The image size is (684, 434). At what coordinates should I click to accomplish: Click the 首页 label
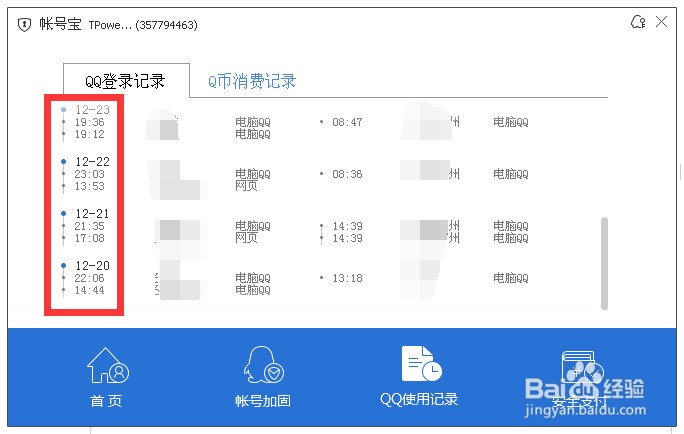(x=106, y=401)
